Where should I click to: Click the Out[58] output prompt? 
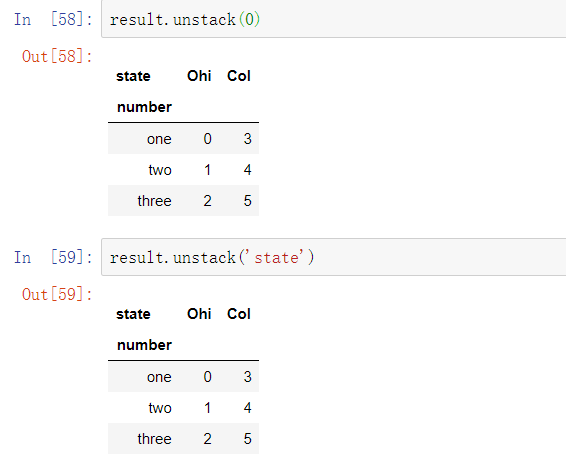[57, 57]
